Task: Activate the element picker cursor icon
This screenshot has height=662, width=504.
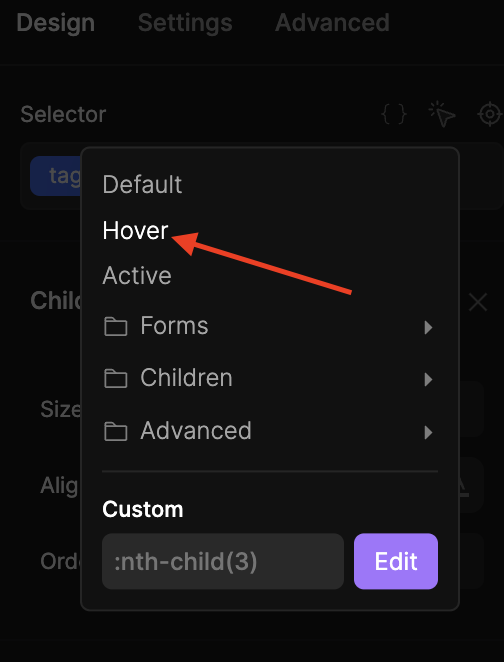Action: coord(442,114)
